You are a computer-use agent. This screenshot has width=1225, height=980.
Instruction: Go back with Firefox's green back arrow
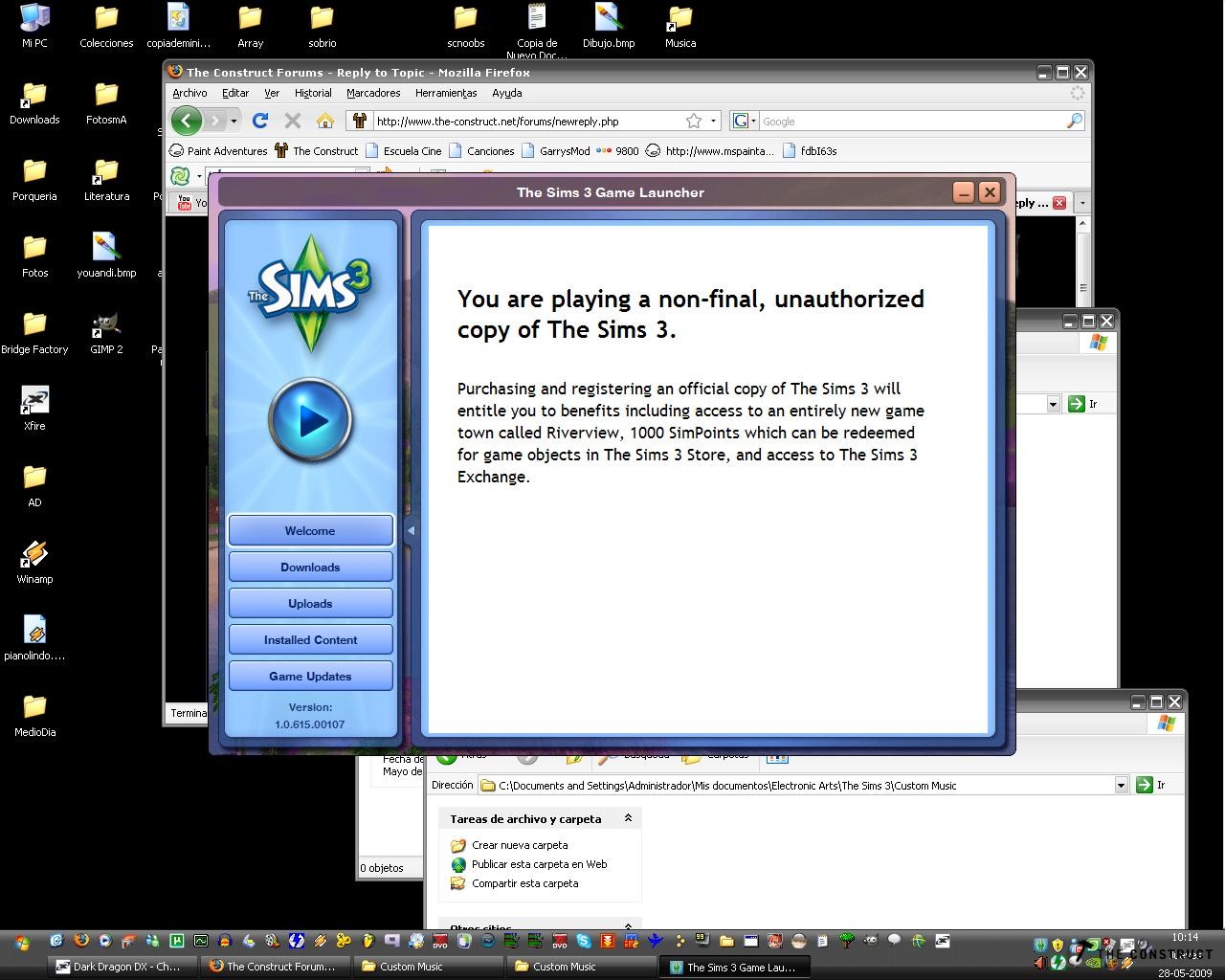pyautogui.click(x=187, y=121)
